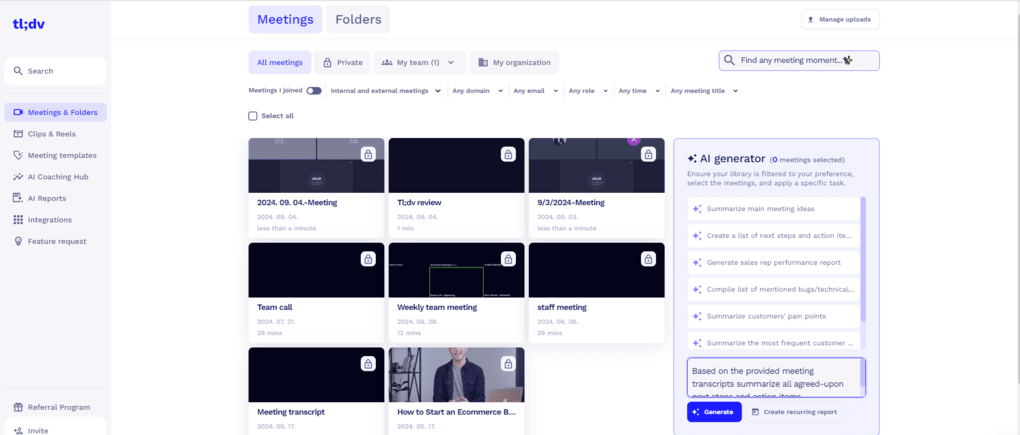The width and height of the screenshot is (1020, 435).
Task: Expand the My team (1) dropdown
Action: point(419,63)
